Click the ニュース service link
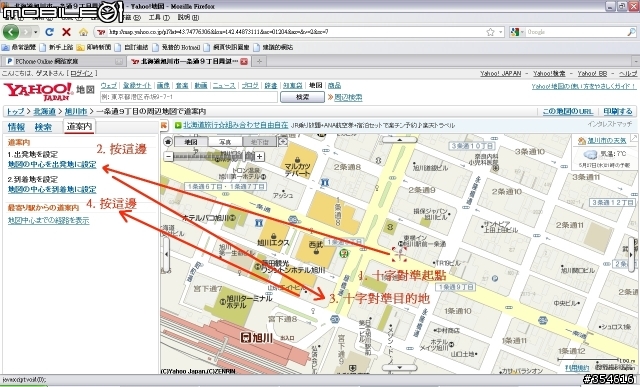 coord(224,85)
